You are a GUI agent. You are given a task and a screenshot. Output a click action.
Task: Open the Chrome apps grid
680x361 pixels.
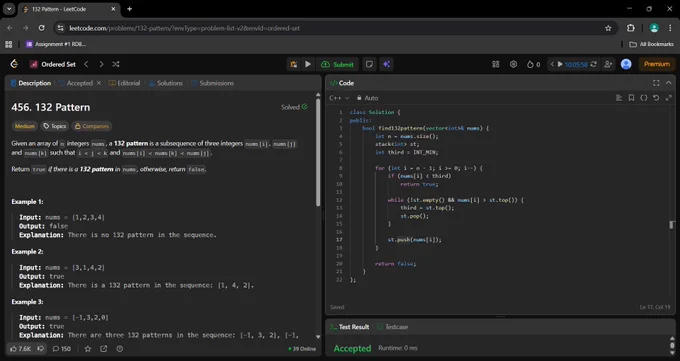[9, 44]
